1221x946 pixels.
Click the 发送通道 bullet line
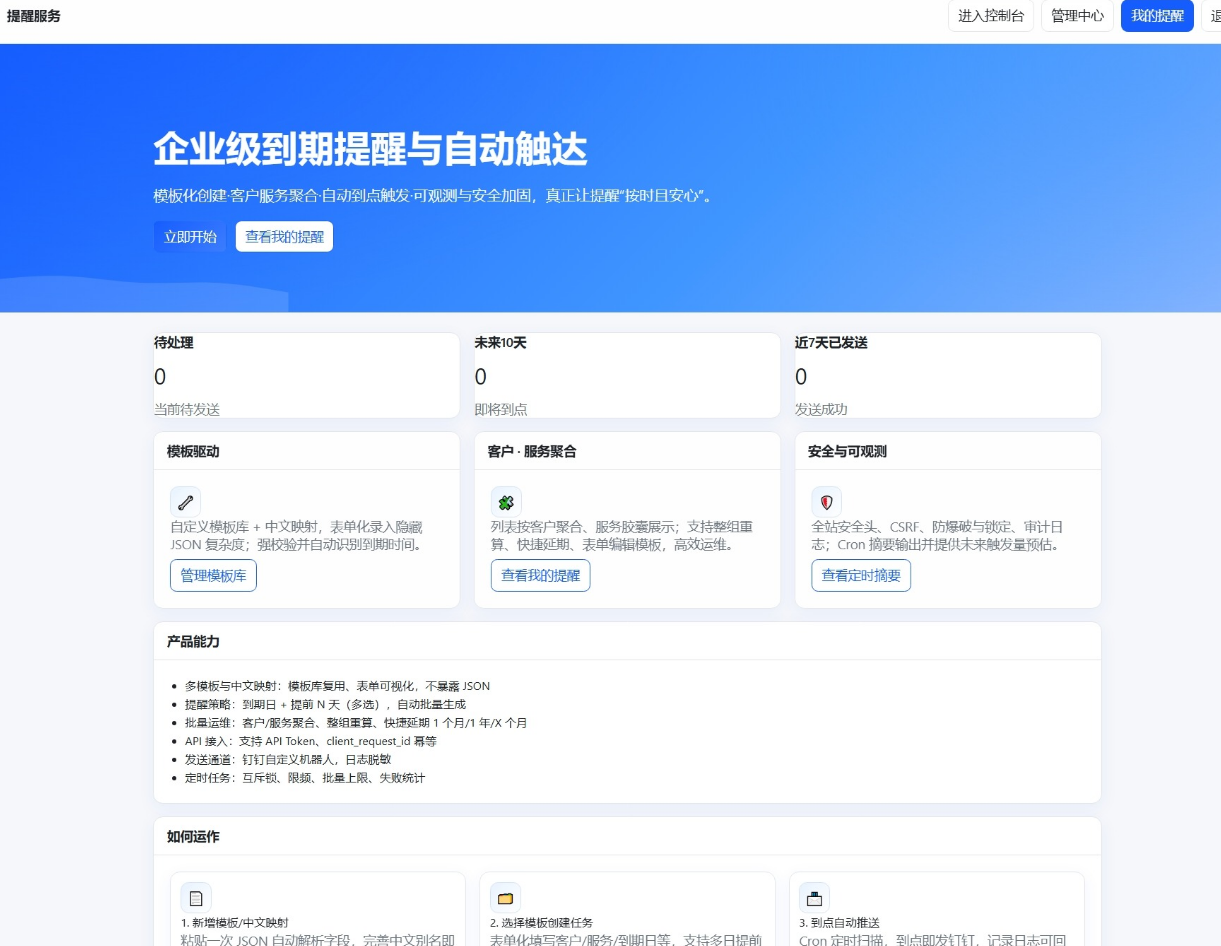point(288,760)
